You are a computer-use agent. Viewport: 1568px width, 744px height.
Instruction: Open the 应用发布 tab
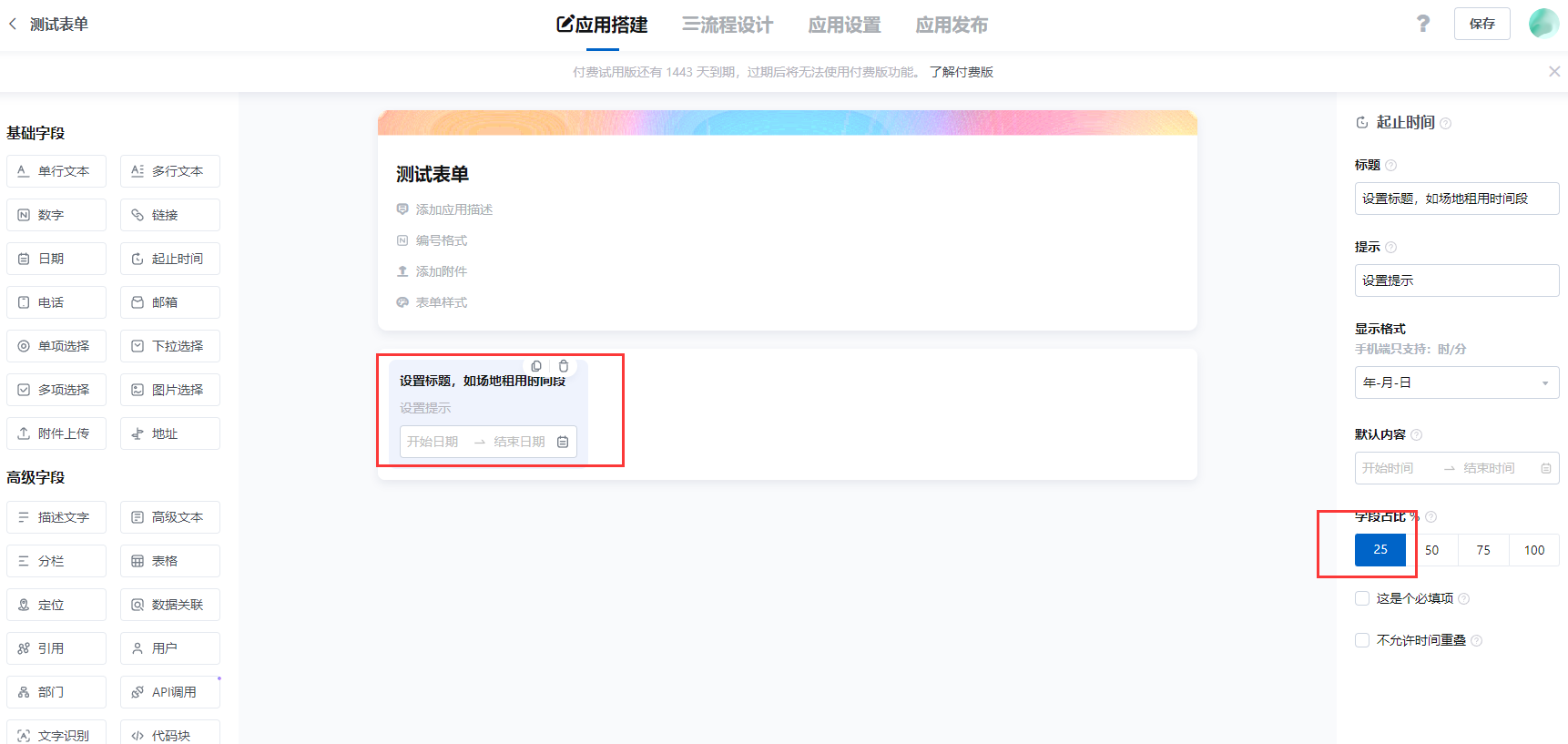tap(952, 25)
